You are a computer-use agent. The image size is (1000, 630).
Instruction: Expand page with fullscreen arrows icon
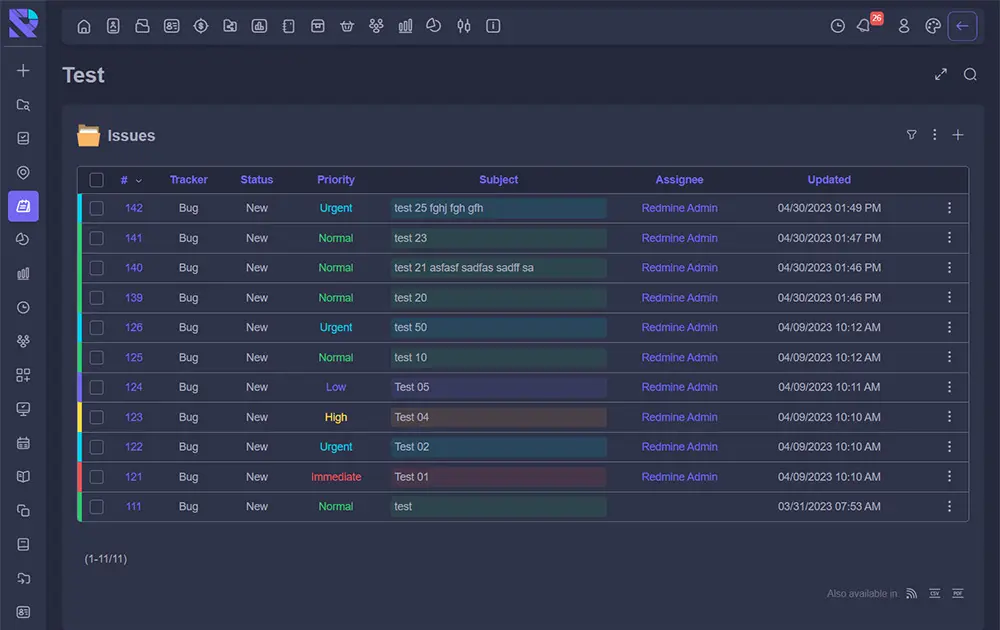[941, 75]
